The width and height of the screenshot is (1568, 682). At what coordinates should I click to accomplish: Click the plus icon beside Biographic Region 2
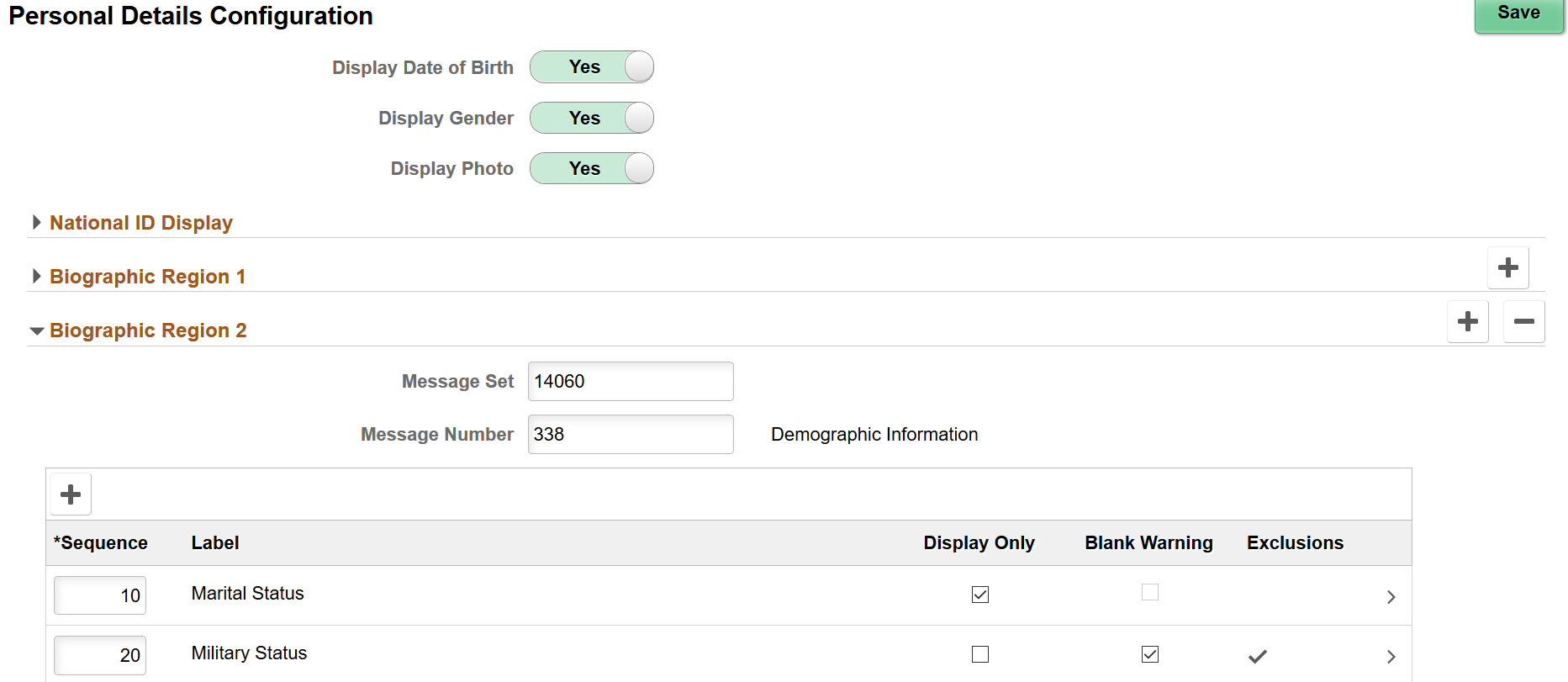[1467, 321]
